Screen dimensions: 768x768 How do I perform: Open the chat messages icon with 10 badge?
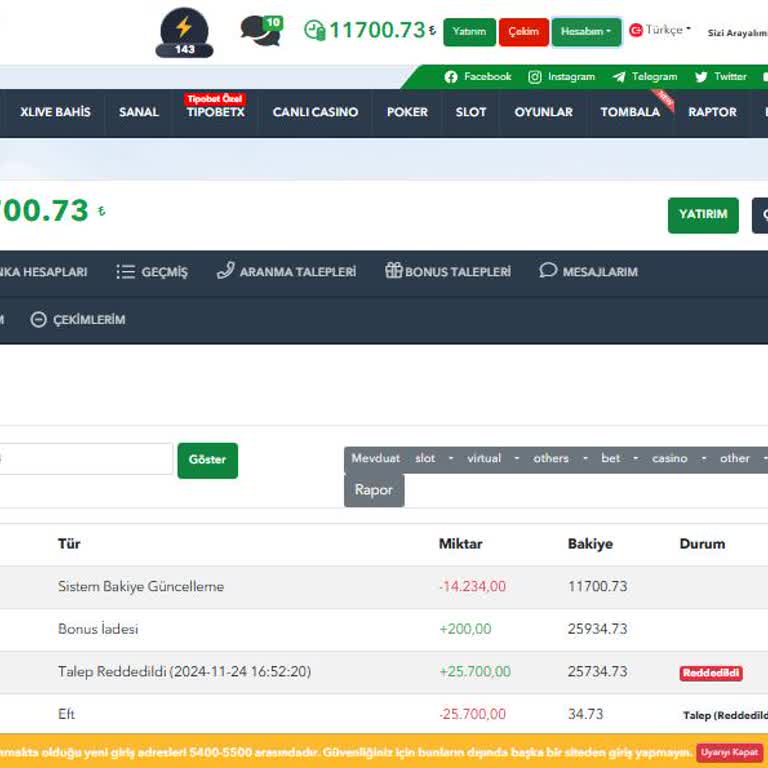pos(260,31)
